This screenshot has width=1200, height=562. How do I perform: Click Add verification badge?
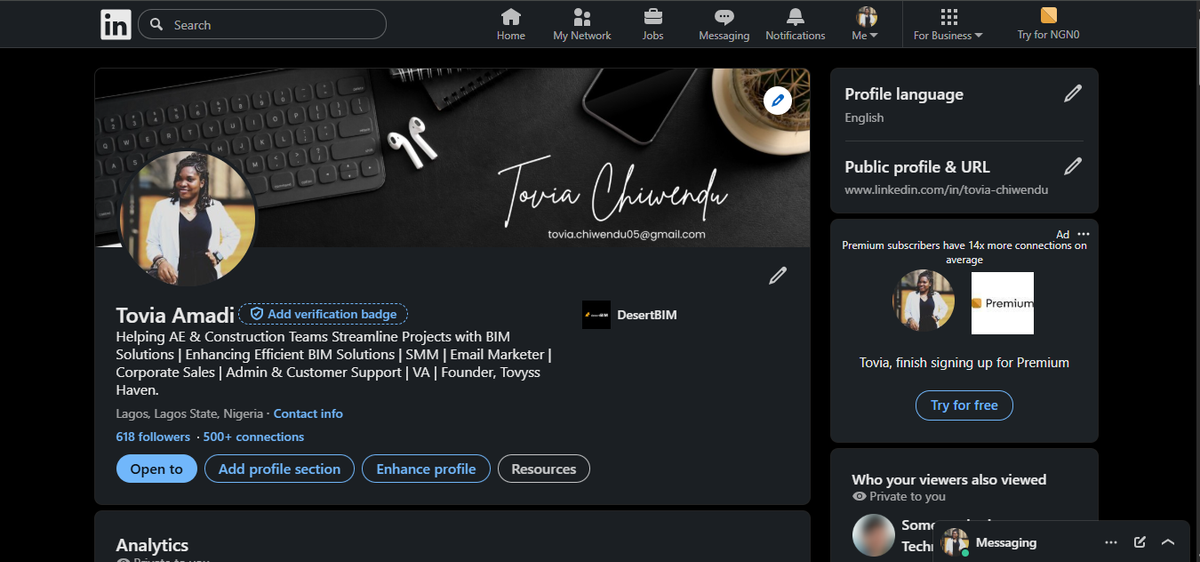pos(323,314)
